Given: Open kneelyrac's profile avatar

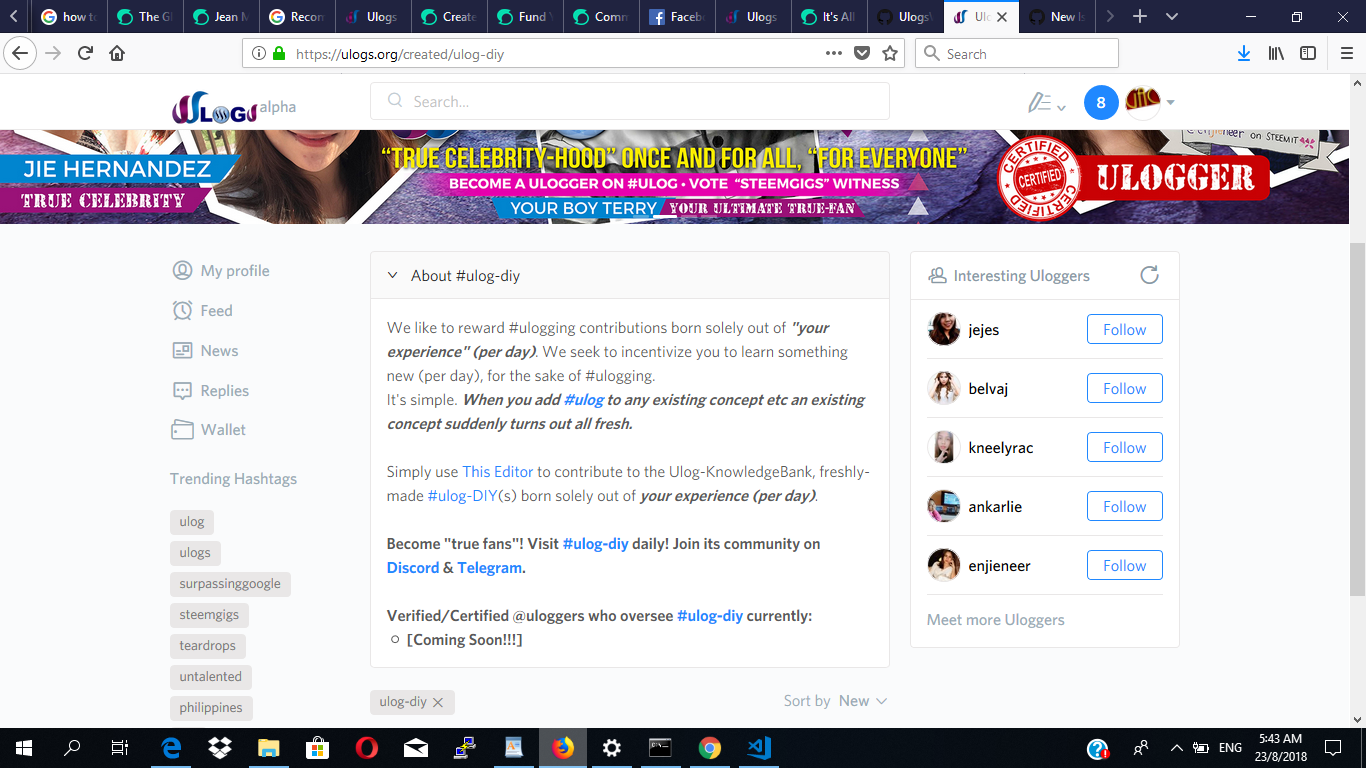Looking at the screenshot, I should point(944,448).
